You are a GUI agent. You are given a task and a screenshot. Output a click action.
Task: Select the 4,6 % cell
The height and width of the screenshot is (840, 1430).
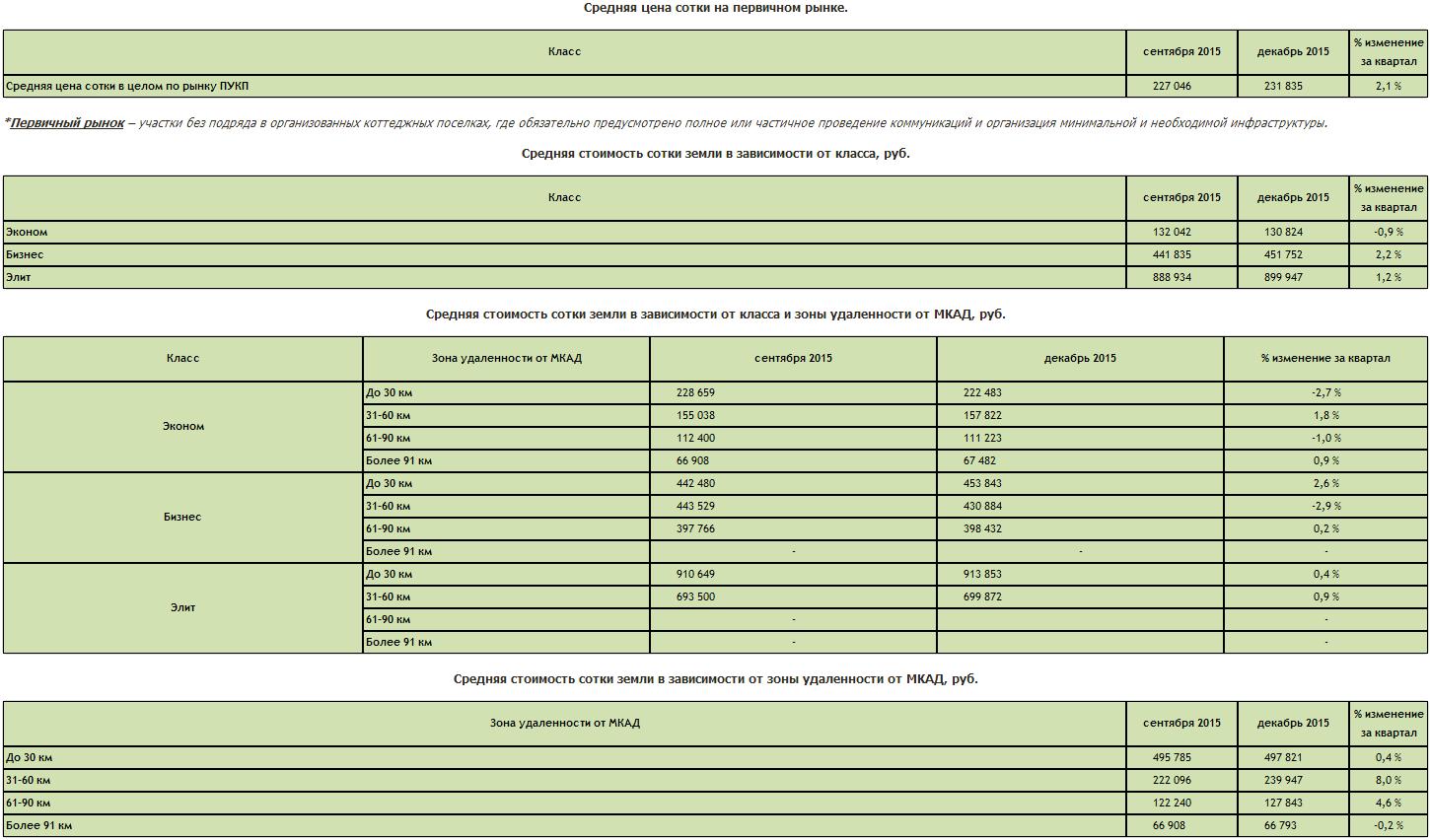(1389, 804)
